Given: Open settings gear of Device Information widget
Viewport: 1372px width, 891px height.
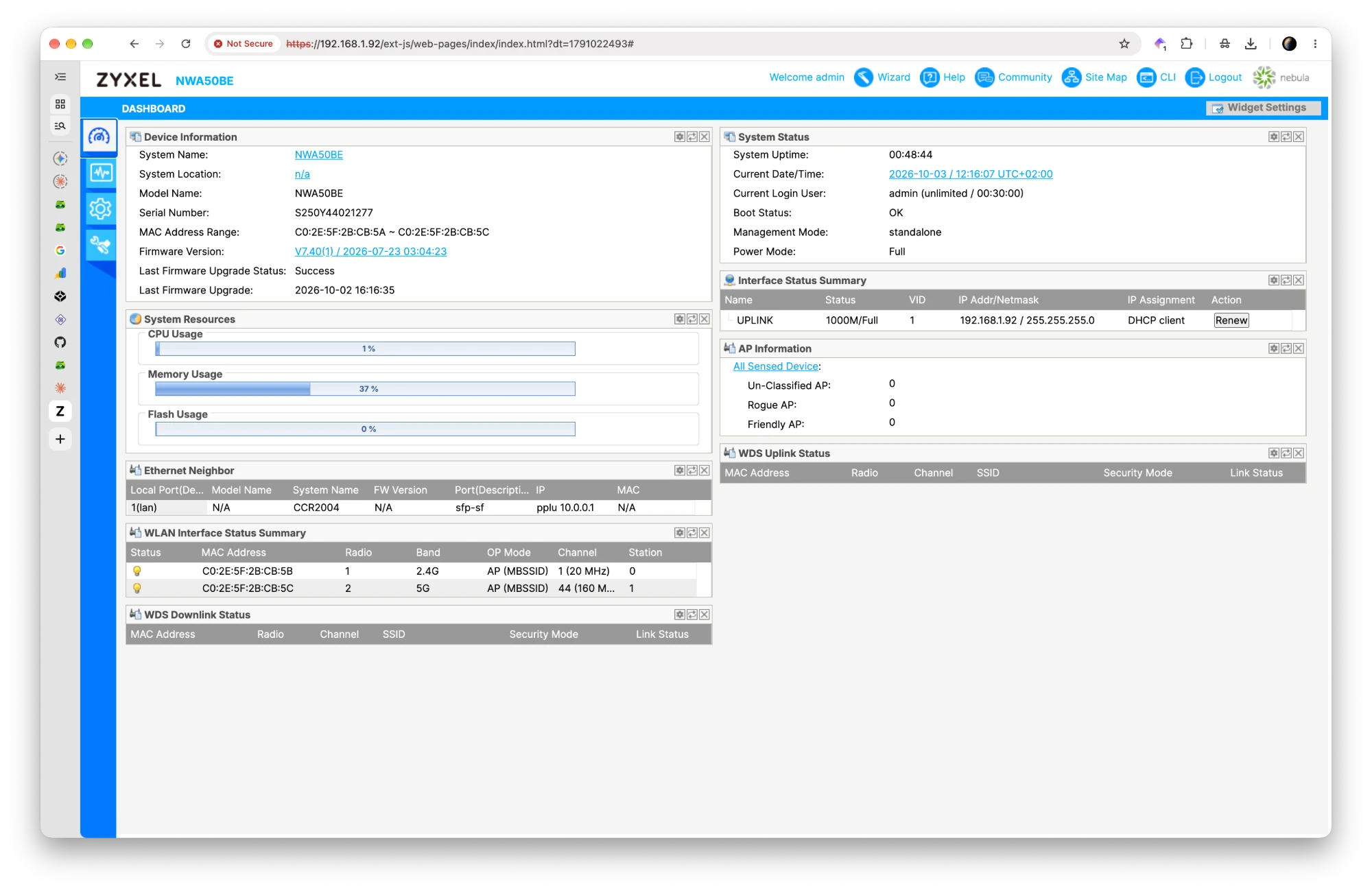Looking at the screenshot, I should pos(679,136).
